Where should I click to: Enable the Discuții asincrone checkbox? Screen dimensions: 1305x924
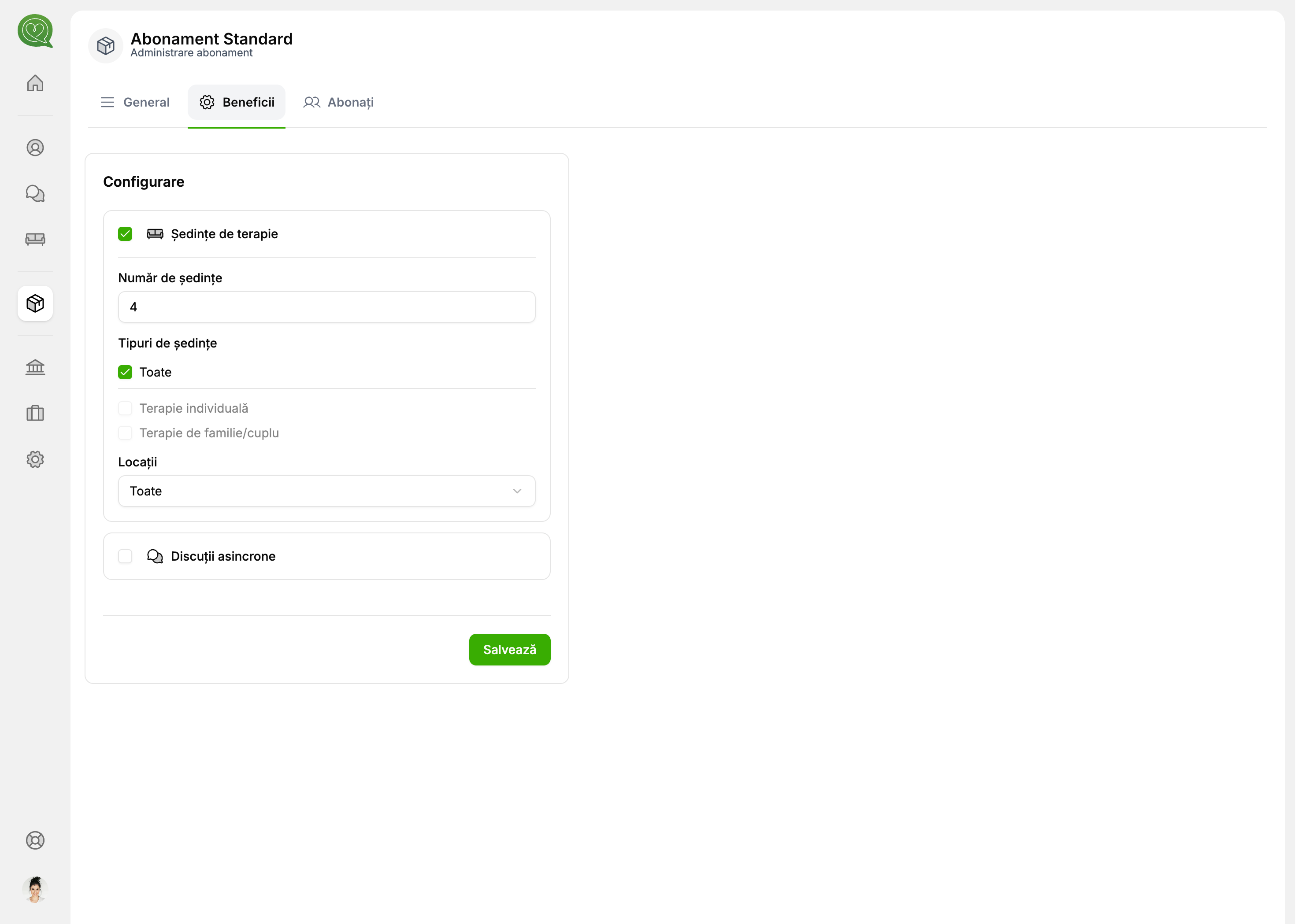coord(126,560)
